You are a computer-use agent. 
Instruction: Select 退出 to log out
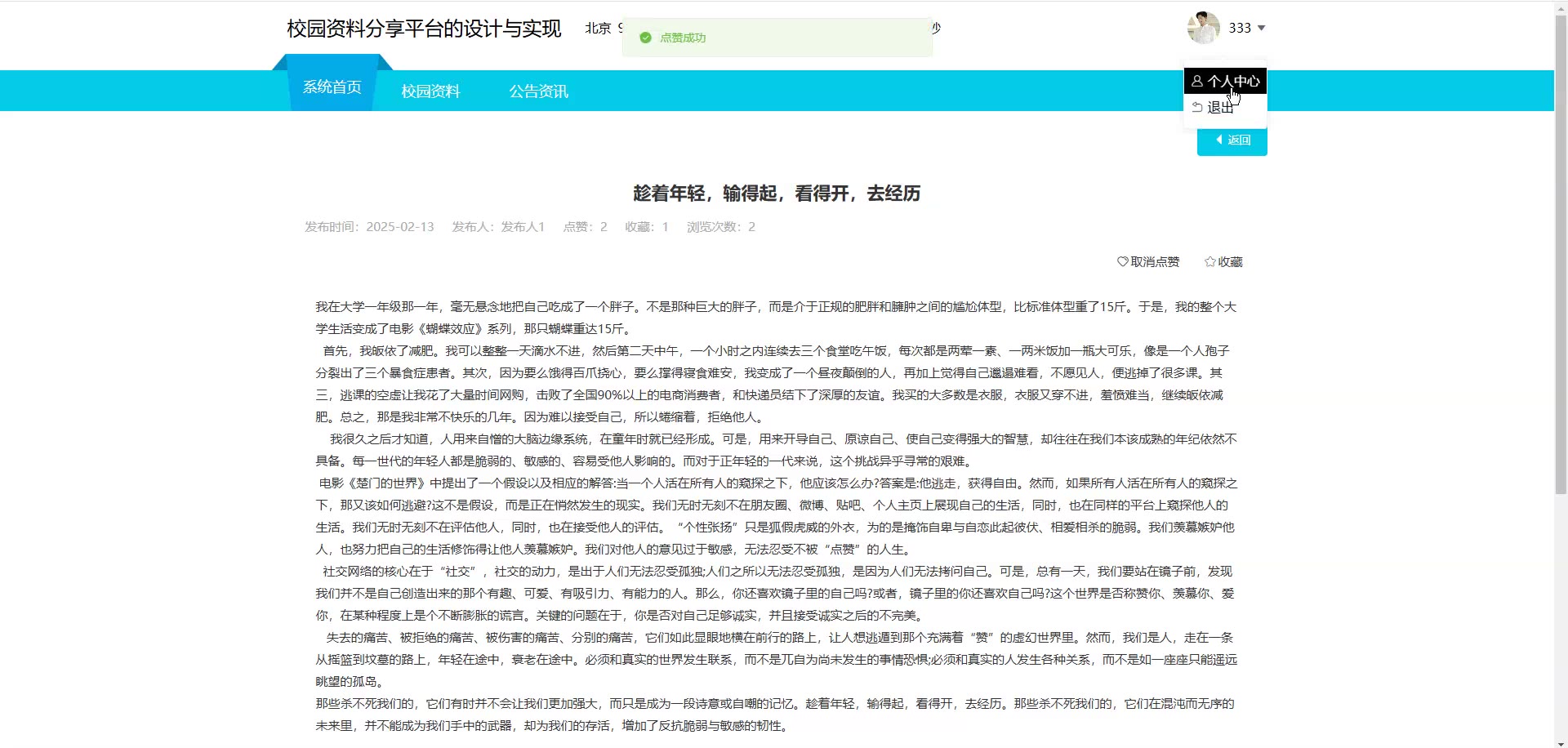pyautogui.click(x=1219, y=108)
